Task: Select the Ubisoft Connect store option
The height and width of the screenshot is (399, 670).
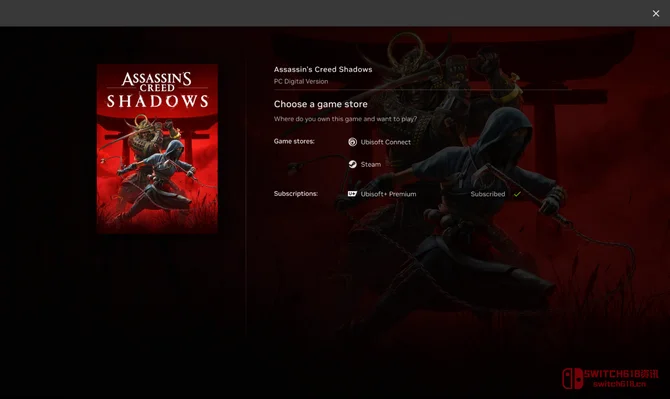Action: tap(379, 142)
